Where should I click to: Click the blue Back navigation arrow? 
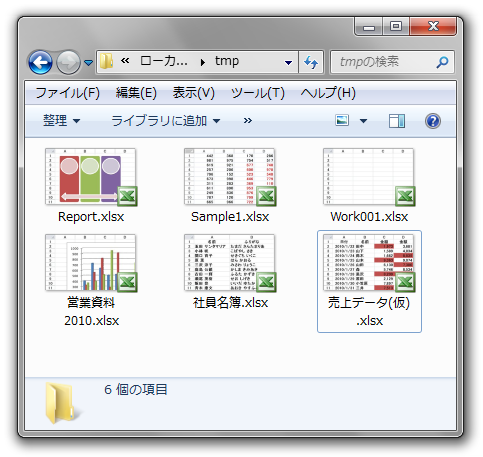[40, 62]
